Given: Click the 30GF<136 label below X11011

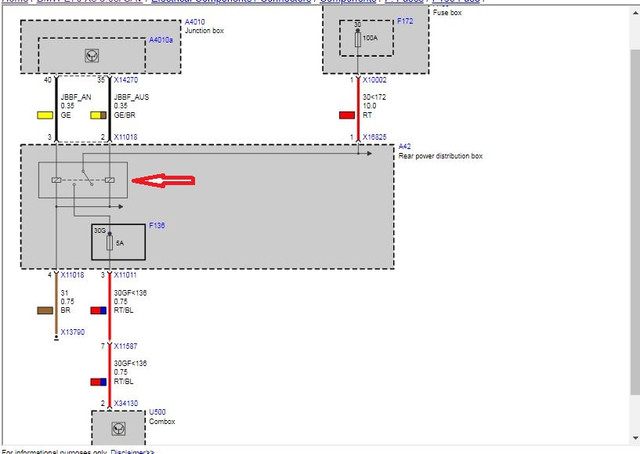Looking at the screenshot, I should [130, 293].
